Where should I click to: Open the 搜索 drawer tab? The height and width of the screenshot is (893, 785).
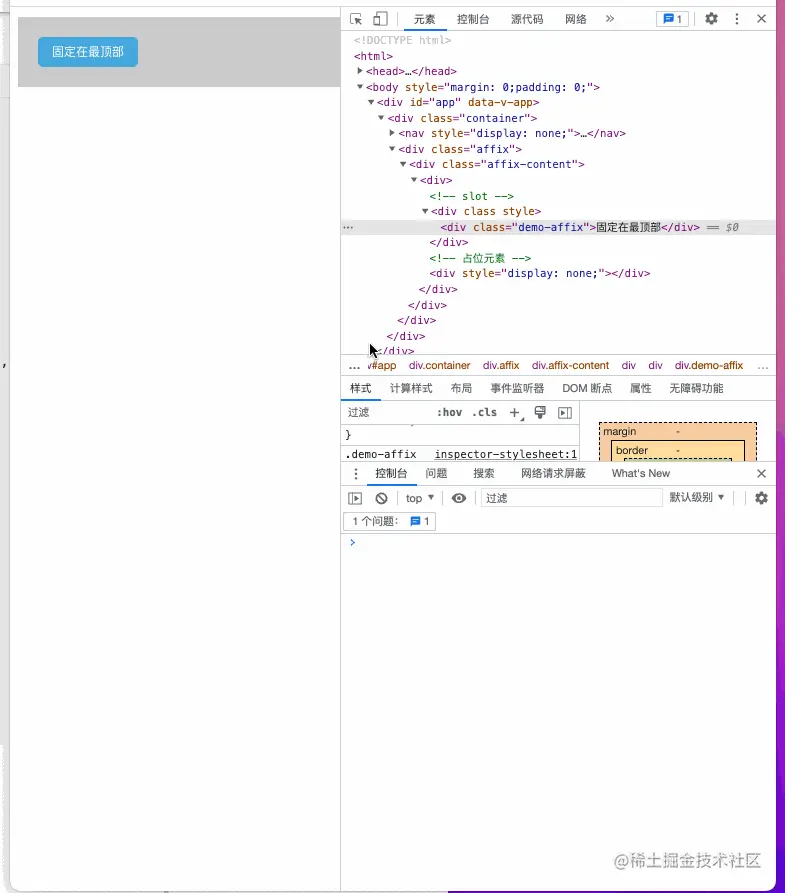[484, 473]
